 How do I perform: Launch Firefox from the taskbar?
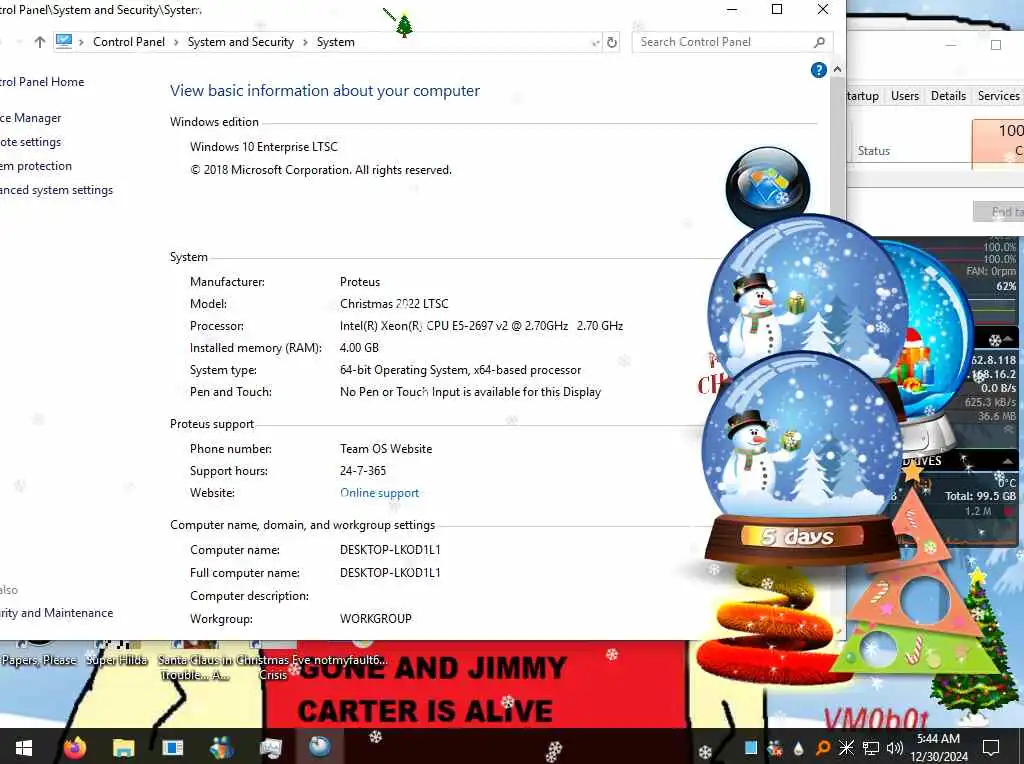[74, 747]
